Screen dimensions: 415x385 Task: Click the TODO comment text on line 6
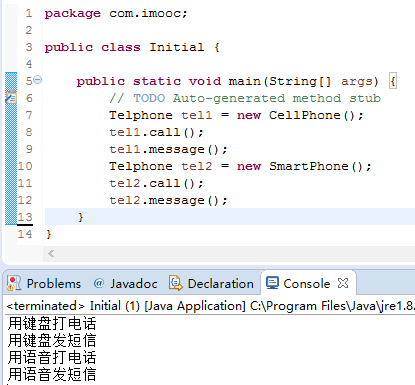point(245,98)
